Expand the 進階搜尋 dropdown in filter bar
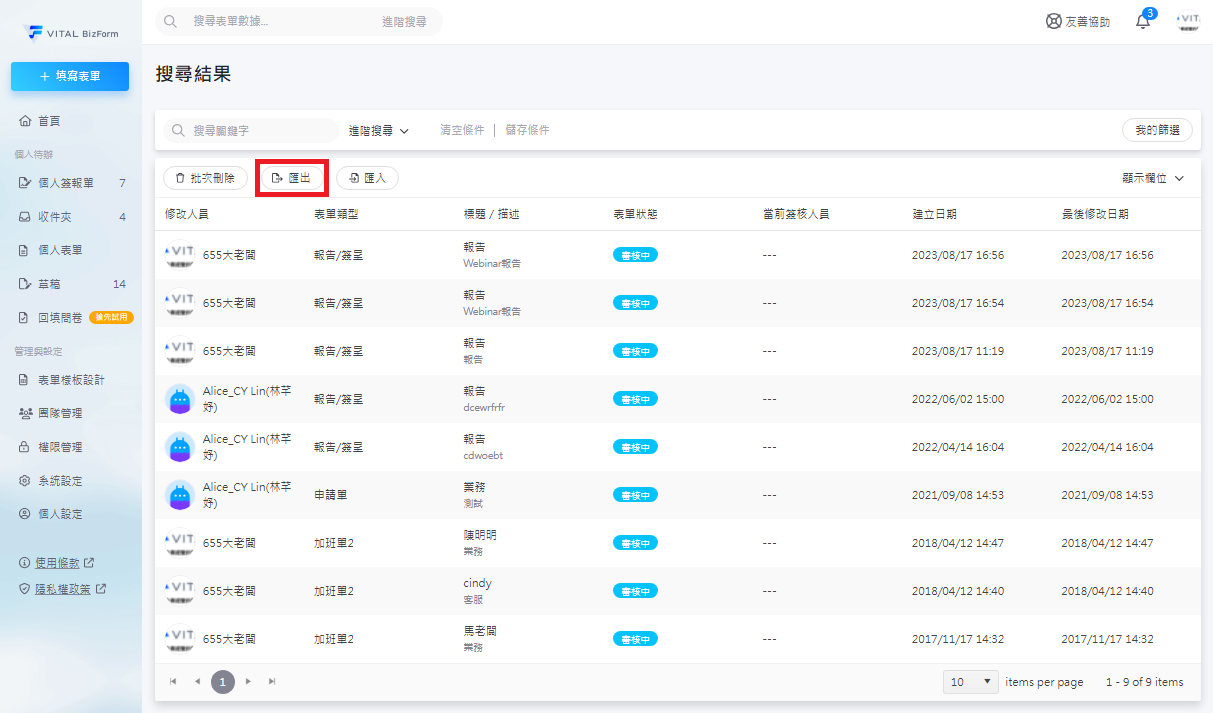The height and width of the screenshot is (713, 1213). tap(379, 130)
